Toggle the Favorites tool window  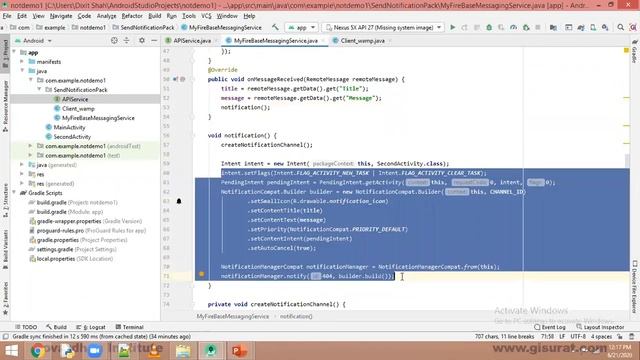pos(5,298)
